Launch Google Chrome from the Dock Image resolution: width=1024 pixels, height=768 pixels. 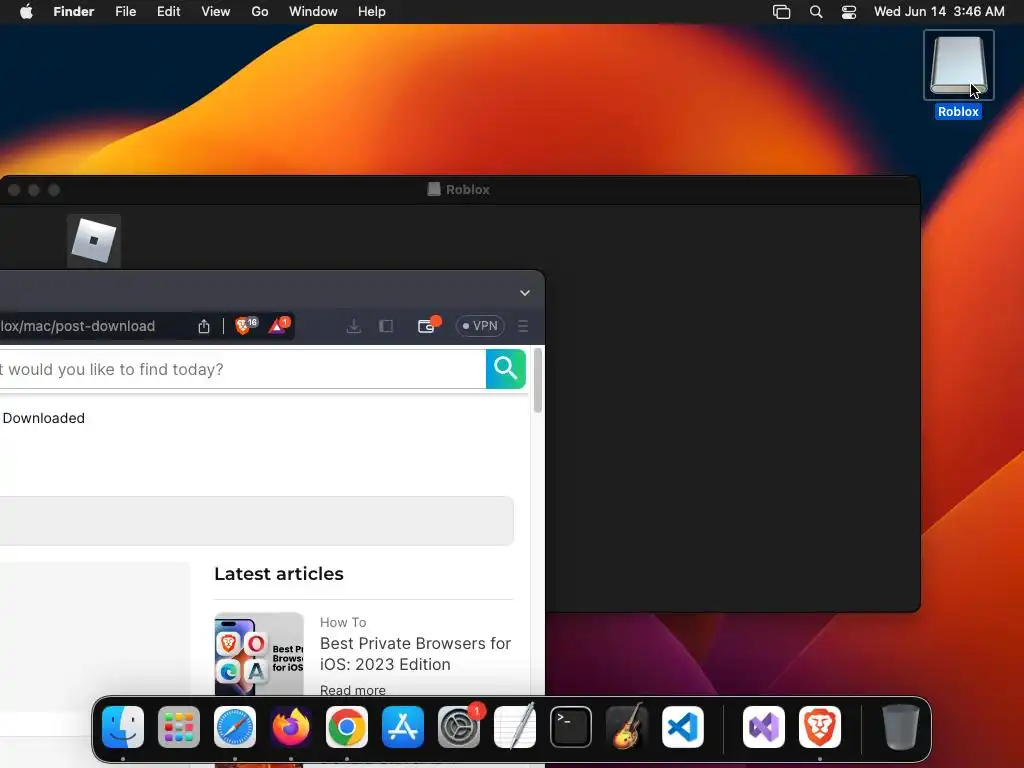tap(347, 727)
